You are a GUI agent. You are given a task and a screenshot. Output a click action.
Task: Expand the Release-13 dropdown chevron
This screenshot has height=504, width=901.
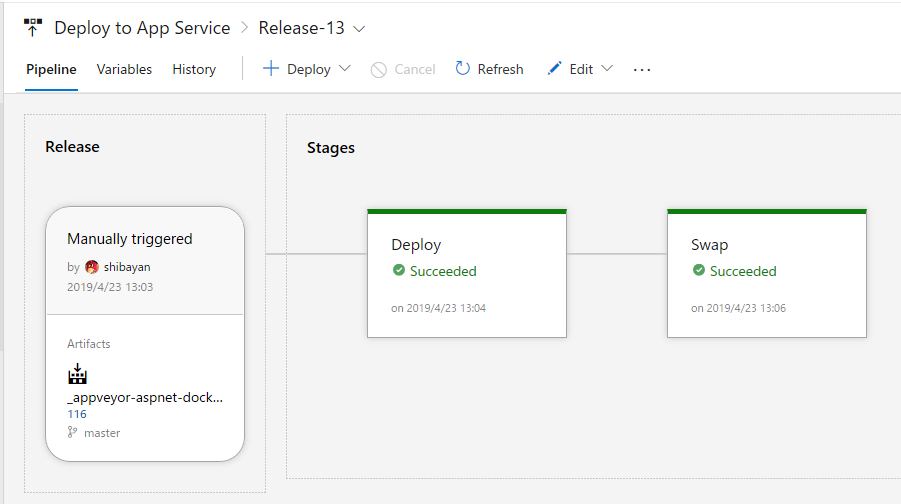click(360, 28)
